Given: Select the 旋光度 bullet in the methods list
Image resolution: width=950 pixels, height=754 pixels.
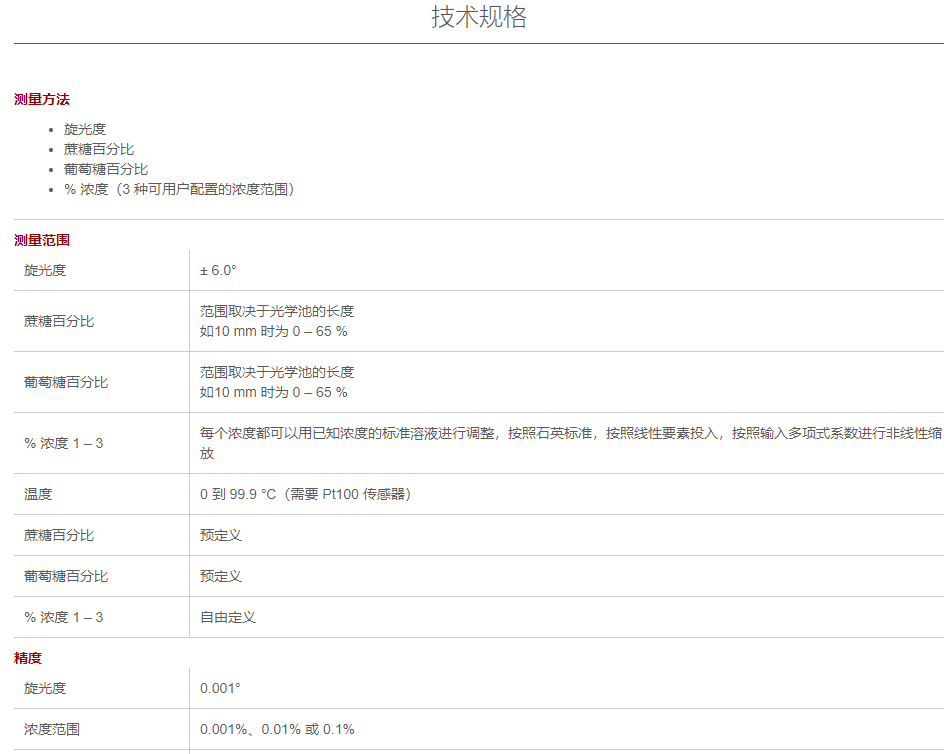Looking at the screenshot, I should (x=85, y=129).
